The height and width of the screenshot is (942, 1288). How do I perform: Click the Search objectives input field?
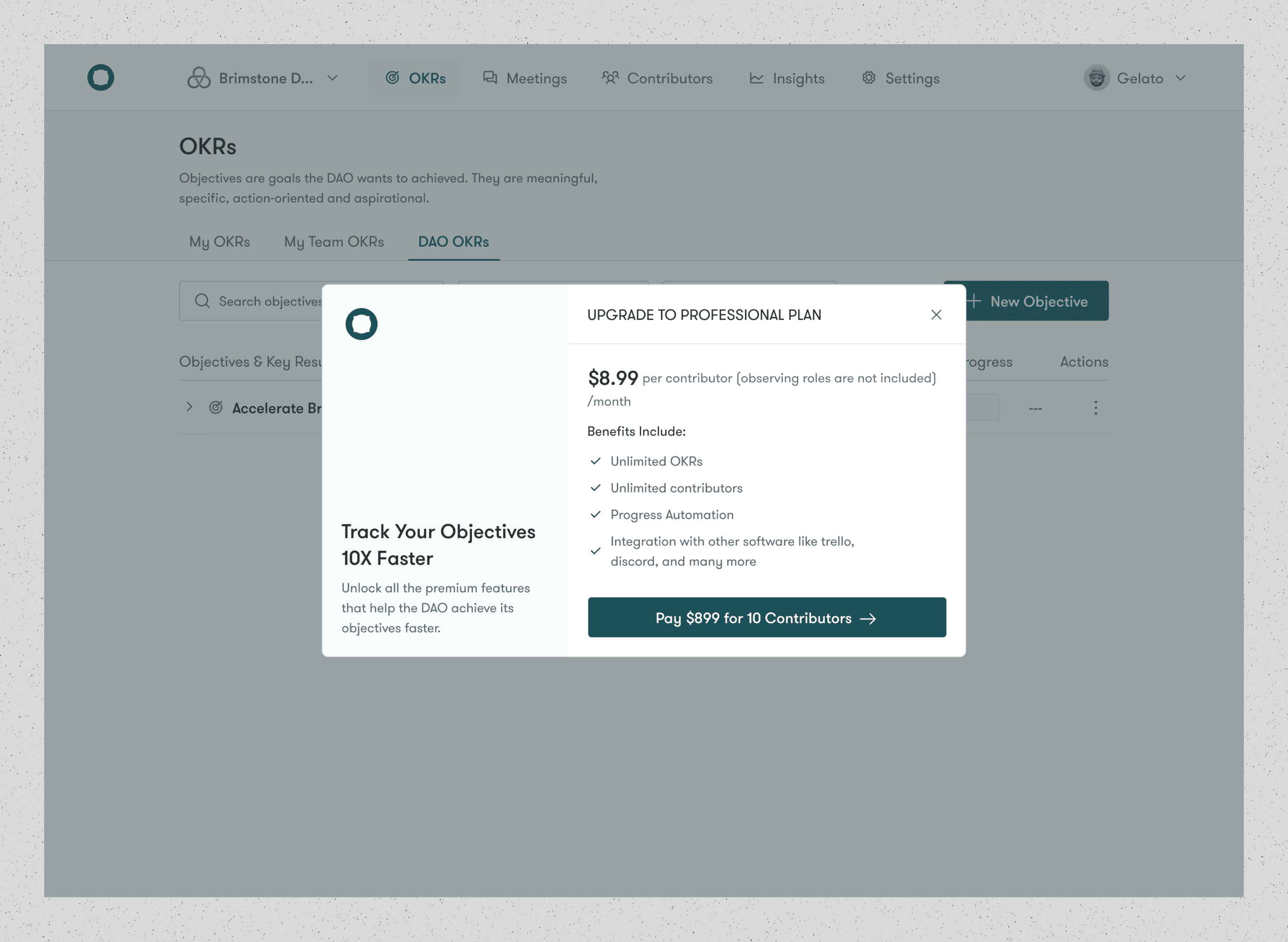[262, 301]
